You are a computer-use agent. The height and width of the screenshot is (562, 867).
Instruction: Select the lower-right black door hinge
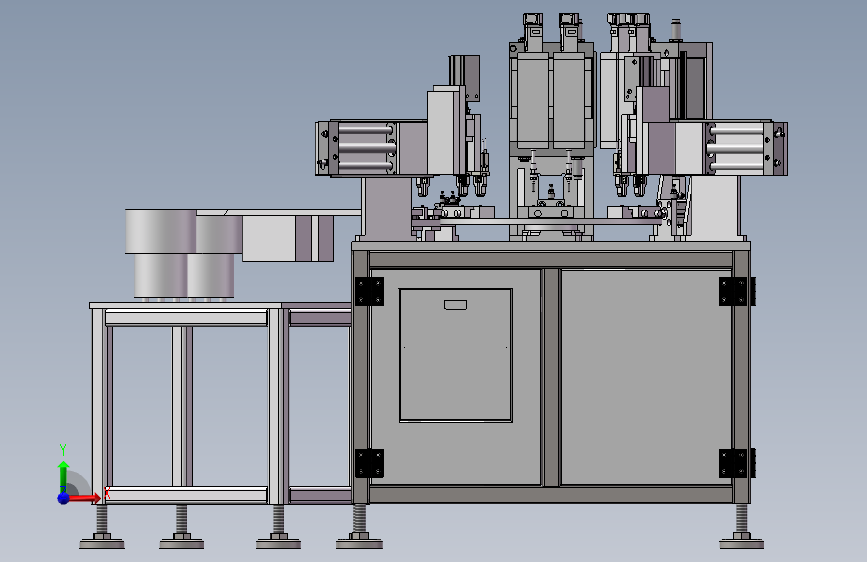click(737, 463)
